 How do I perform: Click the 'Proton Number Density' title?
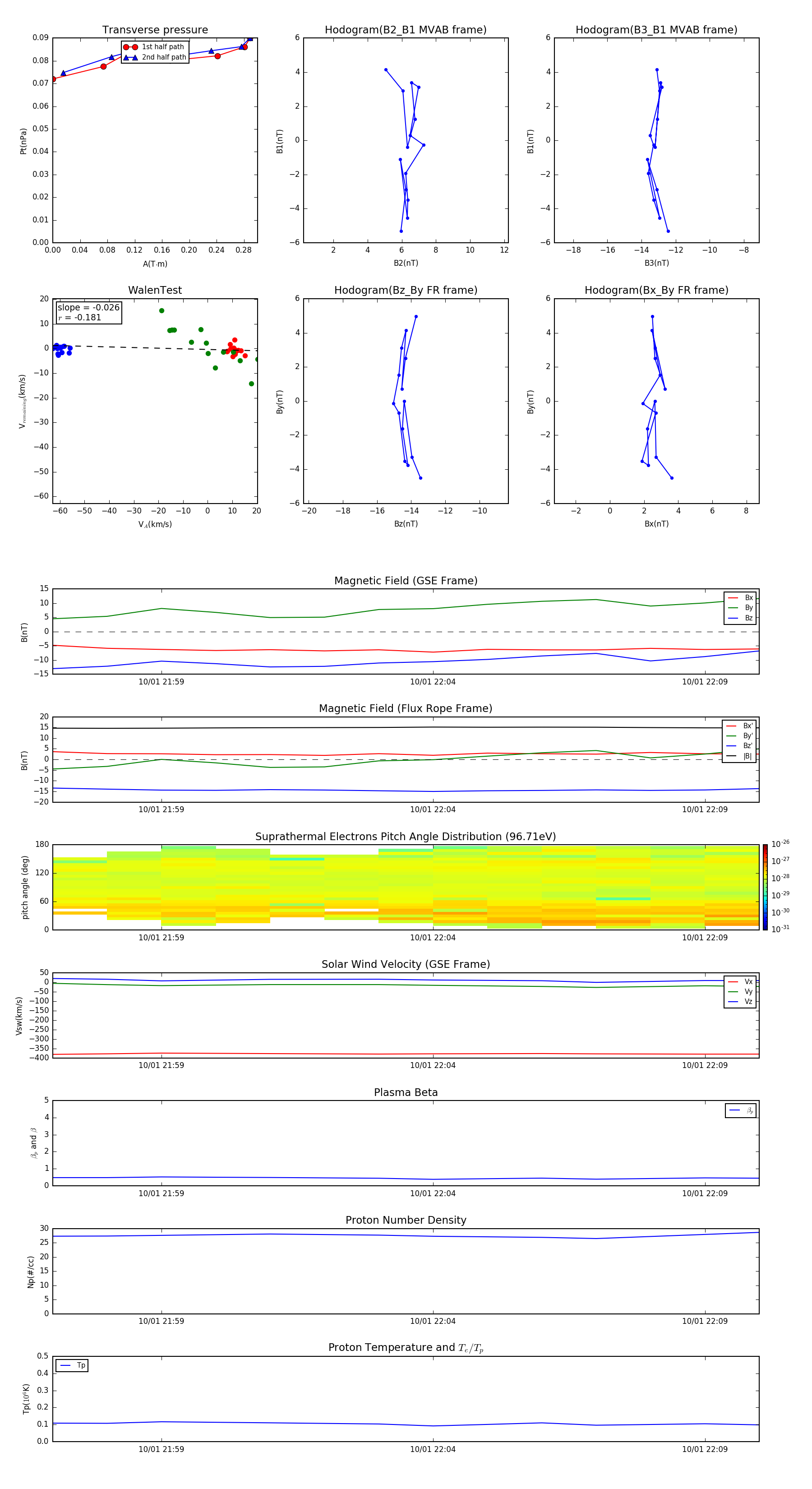406,1220
